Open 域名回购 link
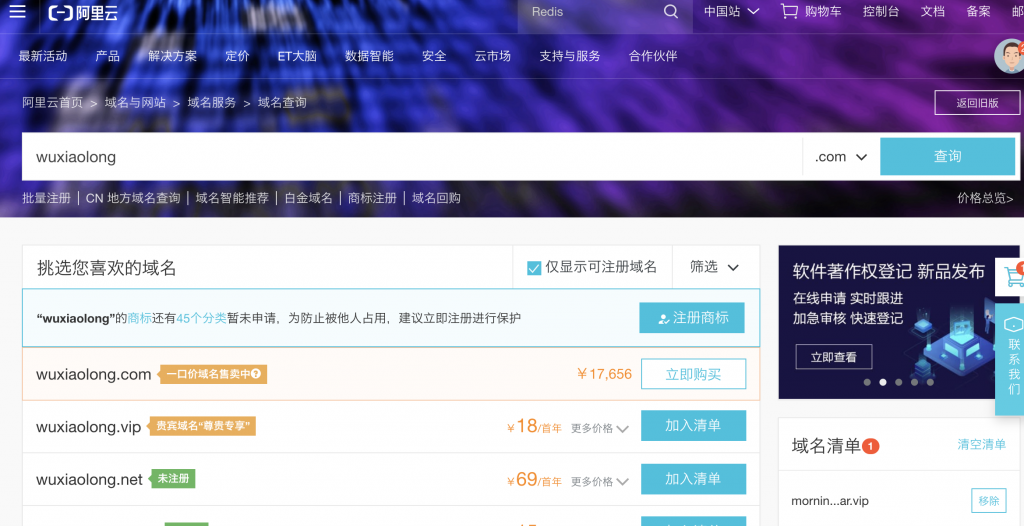 point(436,198)
